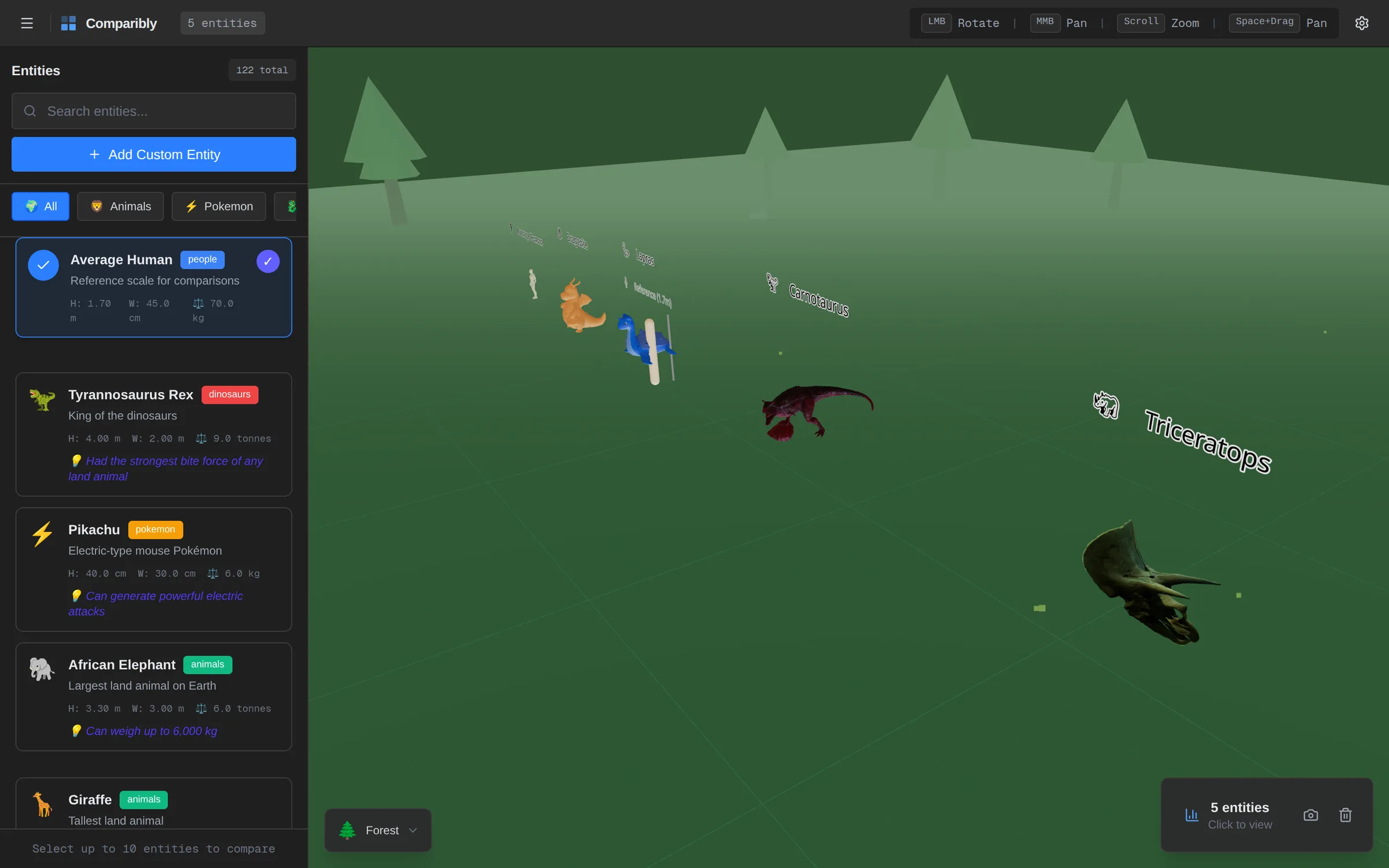
Task: Click the Comparibly logo icon
Action: [68, 23]
